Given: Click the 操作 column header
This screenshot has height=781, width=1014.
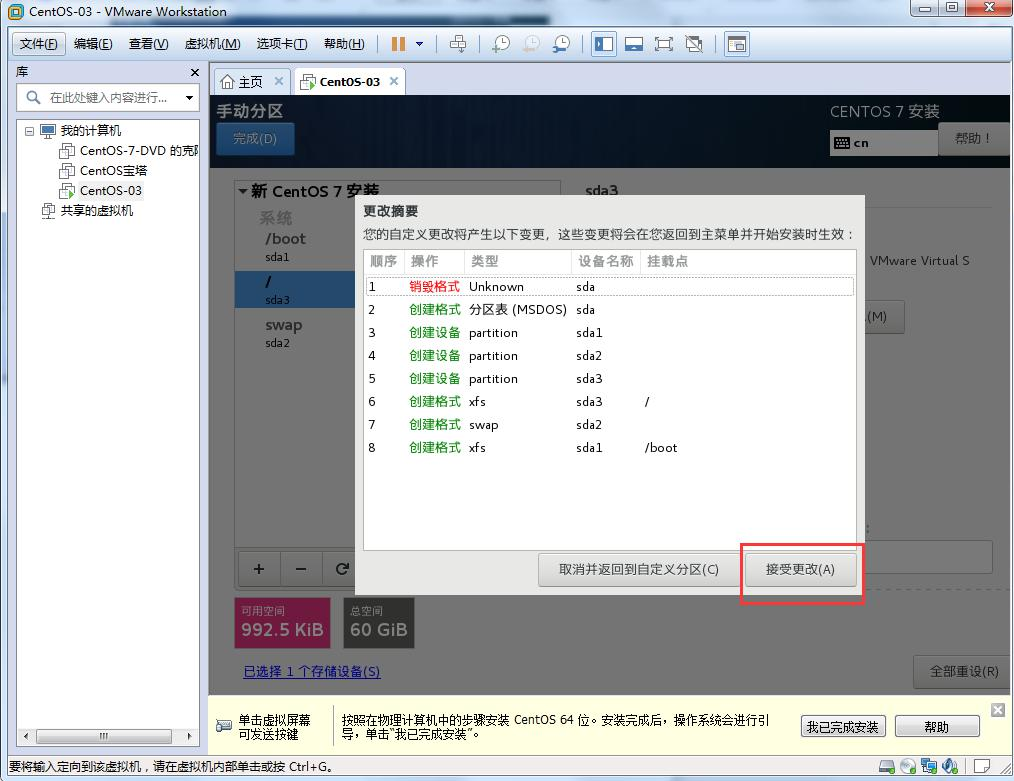Looking at the screenshot, I should pos(435,261).
